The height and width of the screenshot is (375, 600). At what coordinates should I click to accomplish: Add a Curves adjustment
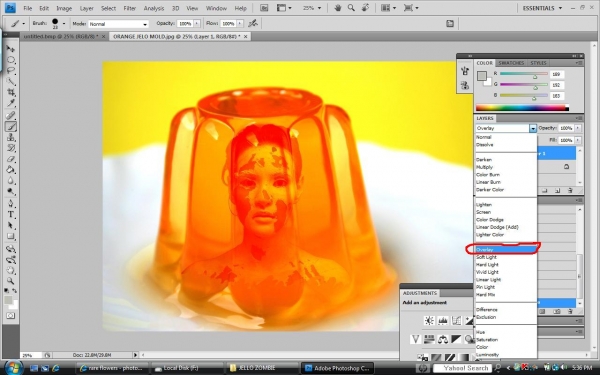coord(456,321)
